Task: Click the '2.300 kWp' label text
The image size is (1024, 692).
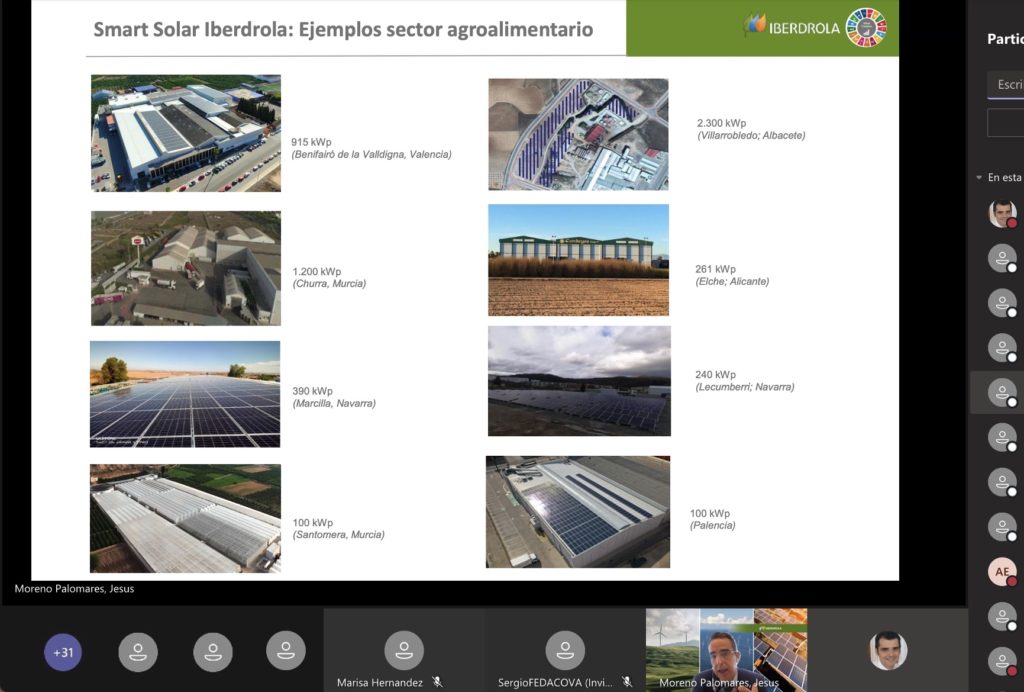Action: tap(721, 123)
